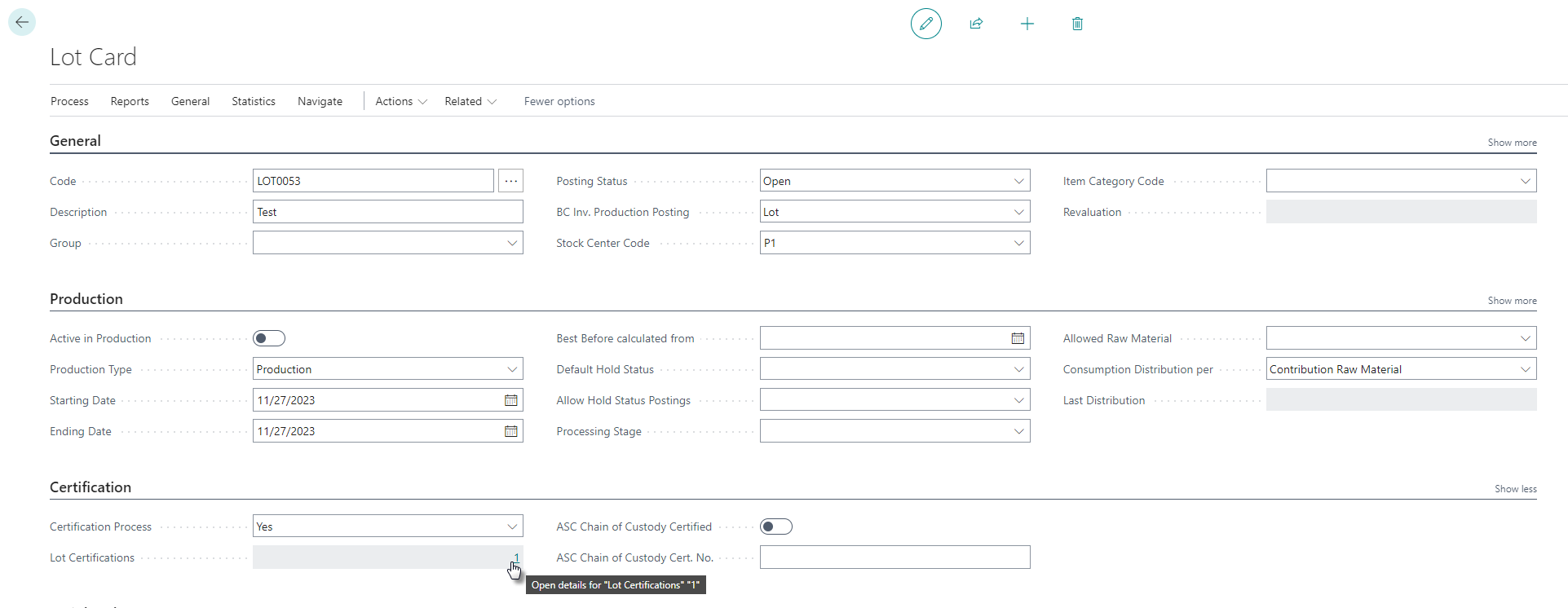Click Fewer options
The width and height of the screenshot is (1568, 608).
(559, 101)
